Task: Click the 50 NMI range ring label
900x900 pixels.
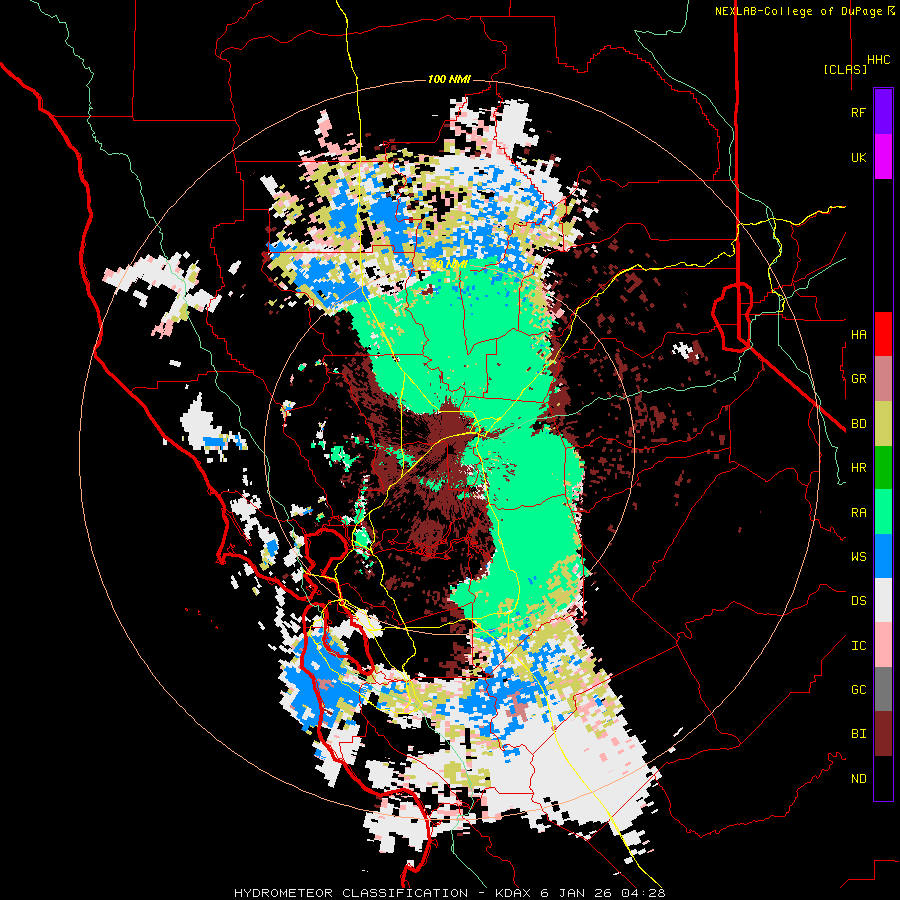Action: 448,265
